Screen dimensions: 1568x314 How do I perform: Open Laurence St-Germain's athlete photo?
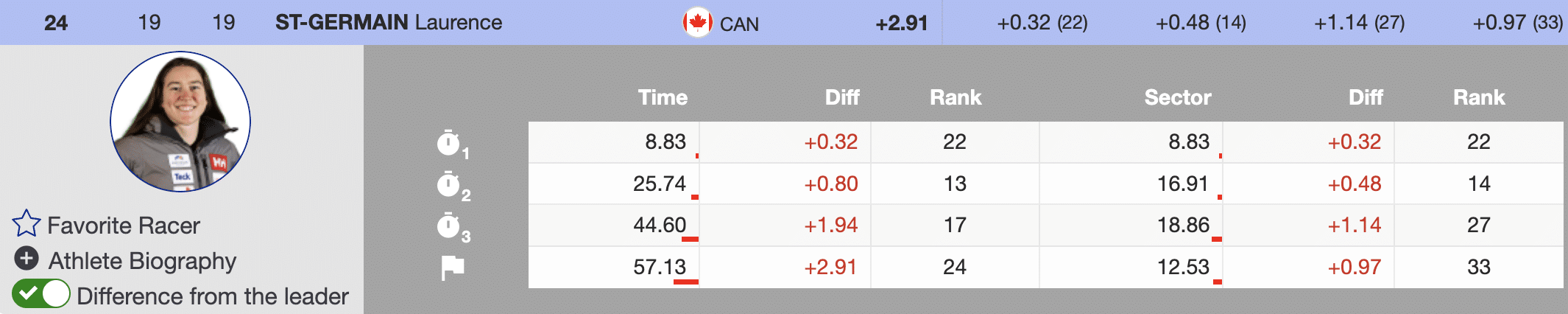pyautogui.click(x=180, y=122)
